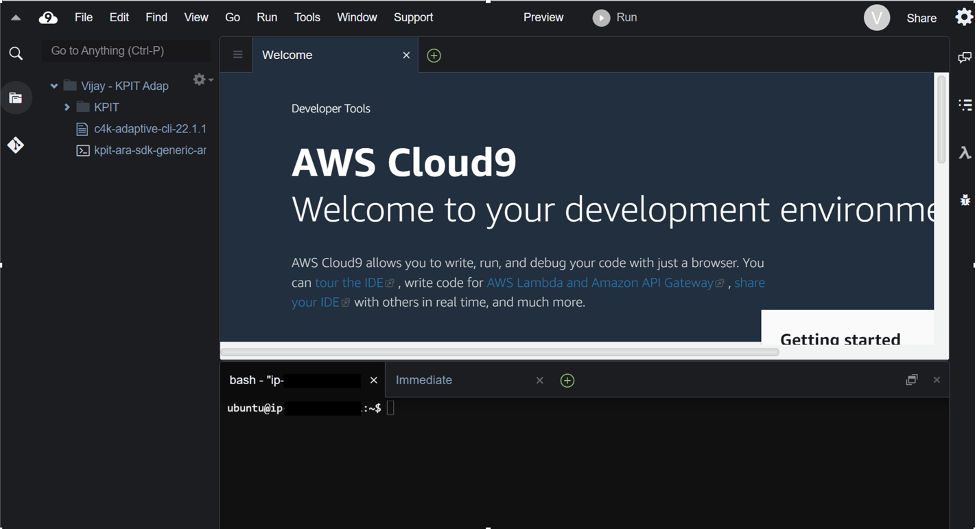
Task: Open the editor pane tab menu icon
Action: (x=237, y=55)
